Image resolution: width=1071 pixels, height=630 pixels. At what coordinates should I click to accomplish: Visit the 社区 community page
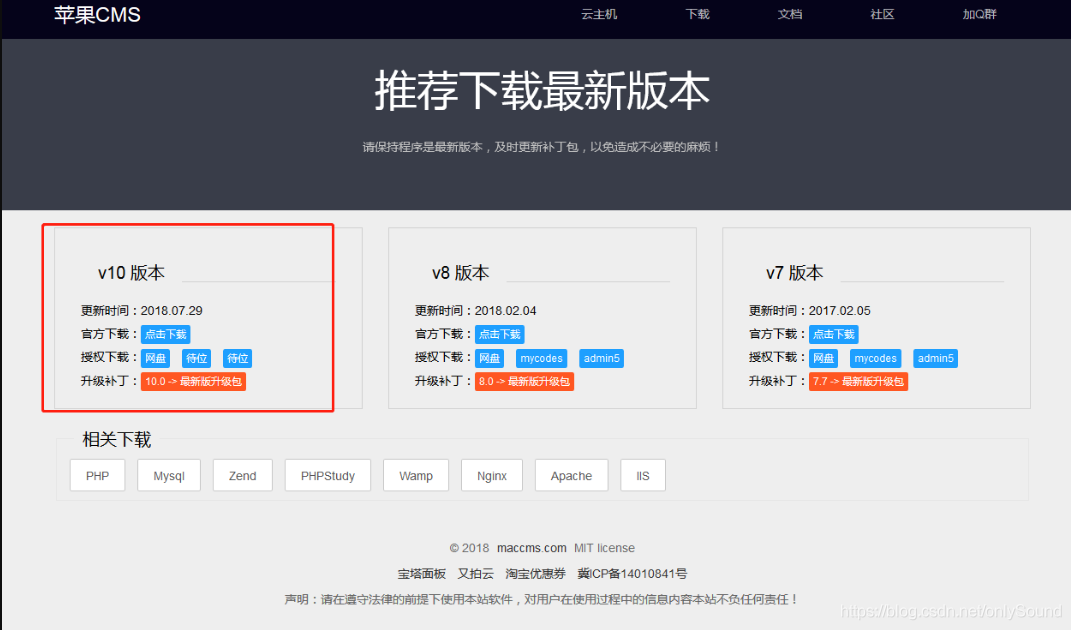coord(881,15)
